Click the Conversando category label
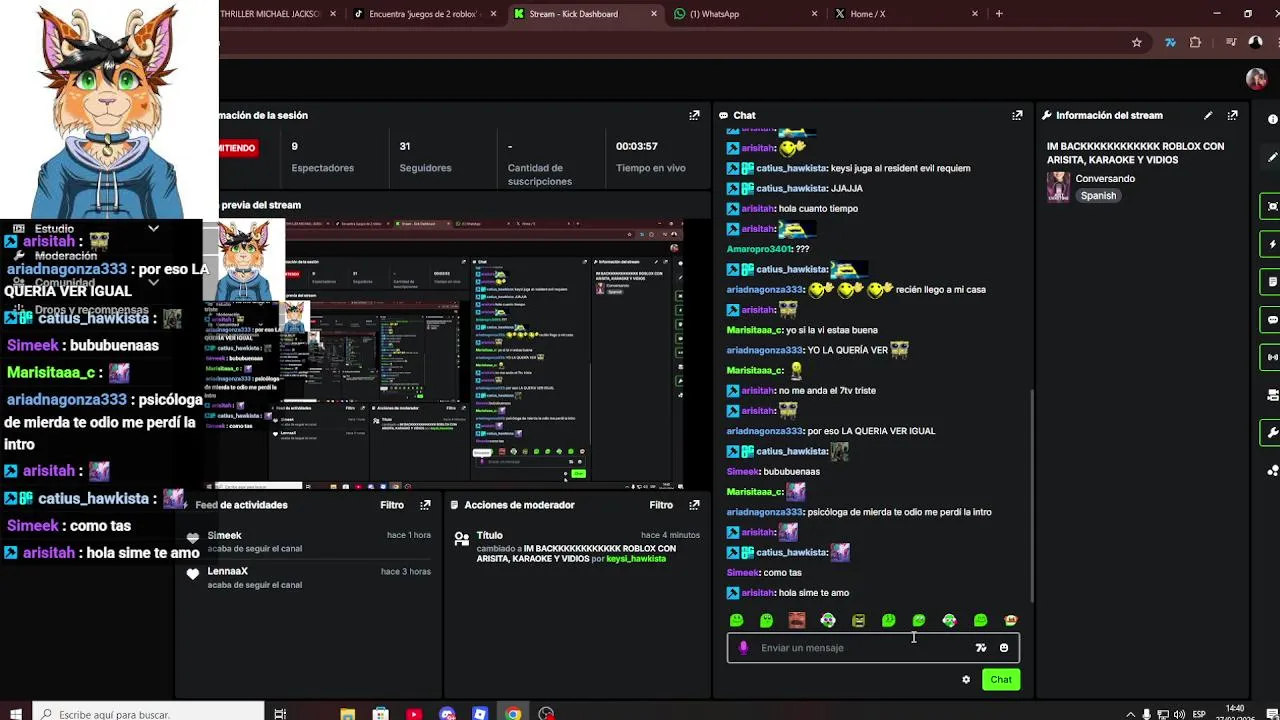This screenshot has width=1280, height=720. point(1105,179)
